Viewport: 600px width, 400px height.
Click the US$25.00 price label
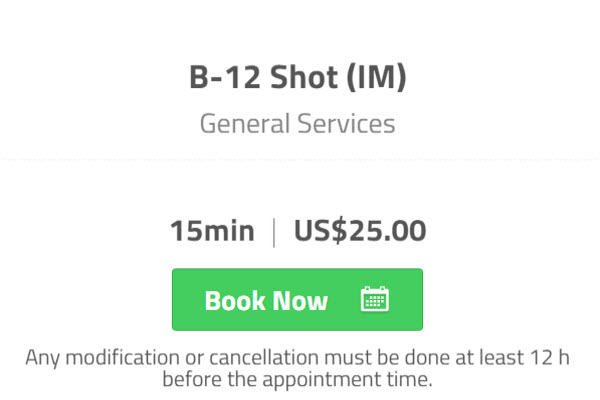pyautogui.click(x=360, y=231)
